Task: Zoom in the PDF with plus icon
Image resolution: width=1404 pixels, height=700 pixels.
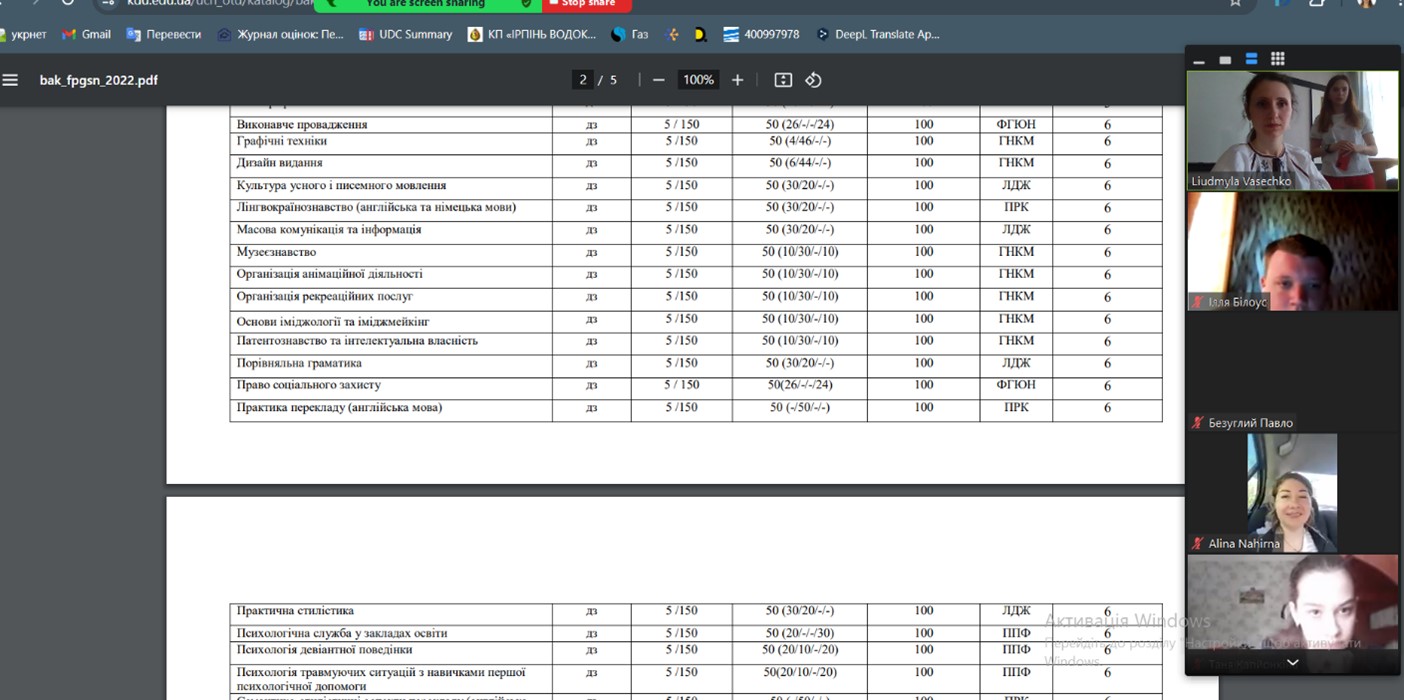Action: coord(737,80)
